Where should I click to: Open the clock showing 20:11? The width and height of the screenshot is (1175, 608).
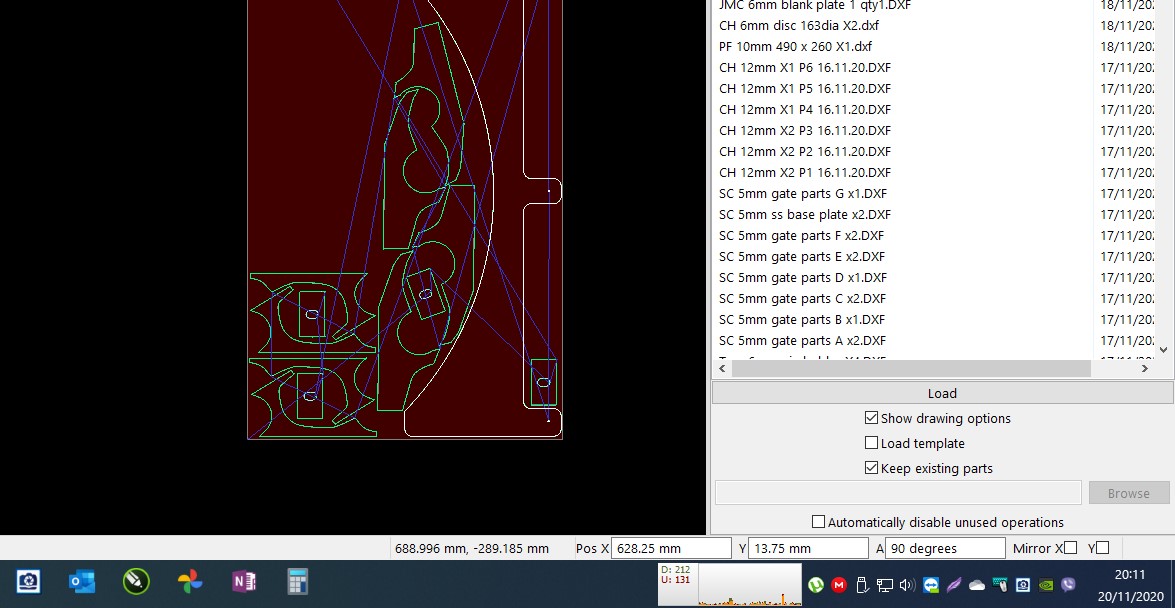click(1129, 575)
